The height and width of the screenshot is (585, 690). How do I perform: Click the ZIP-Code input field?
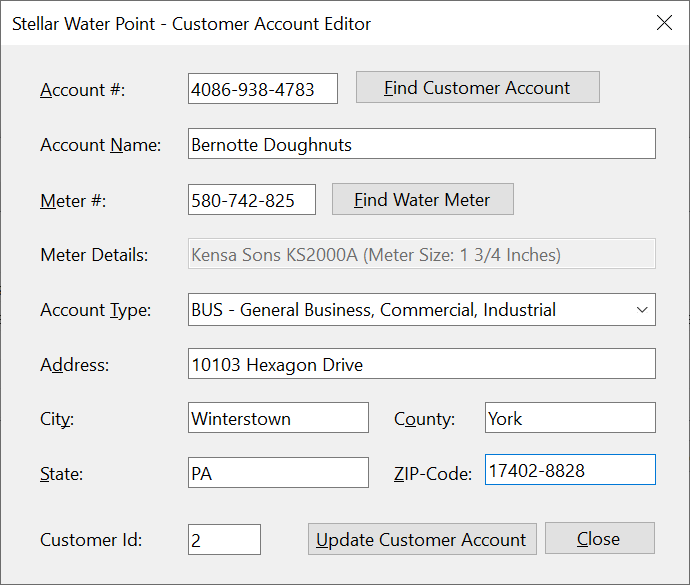pos(570,470)
